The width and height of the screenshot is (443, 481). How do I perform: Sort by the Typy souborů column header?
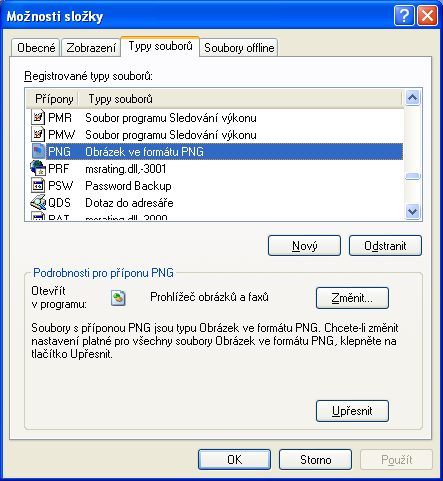click(240, 99)
